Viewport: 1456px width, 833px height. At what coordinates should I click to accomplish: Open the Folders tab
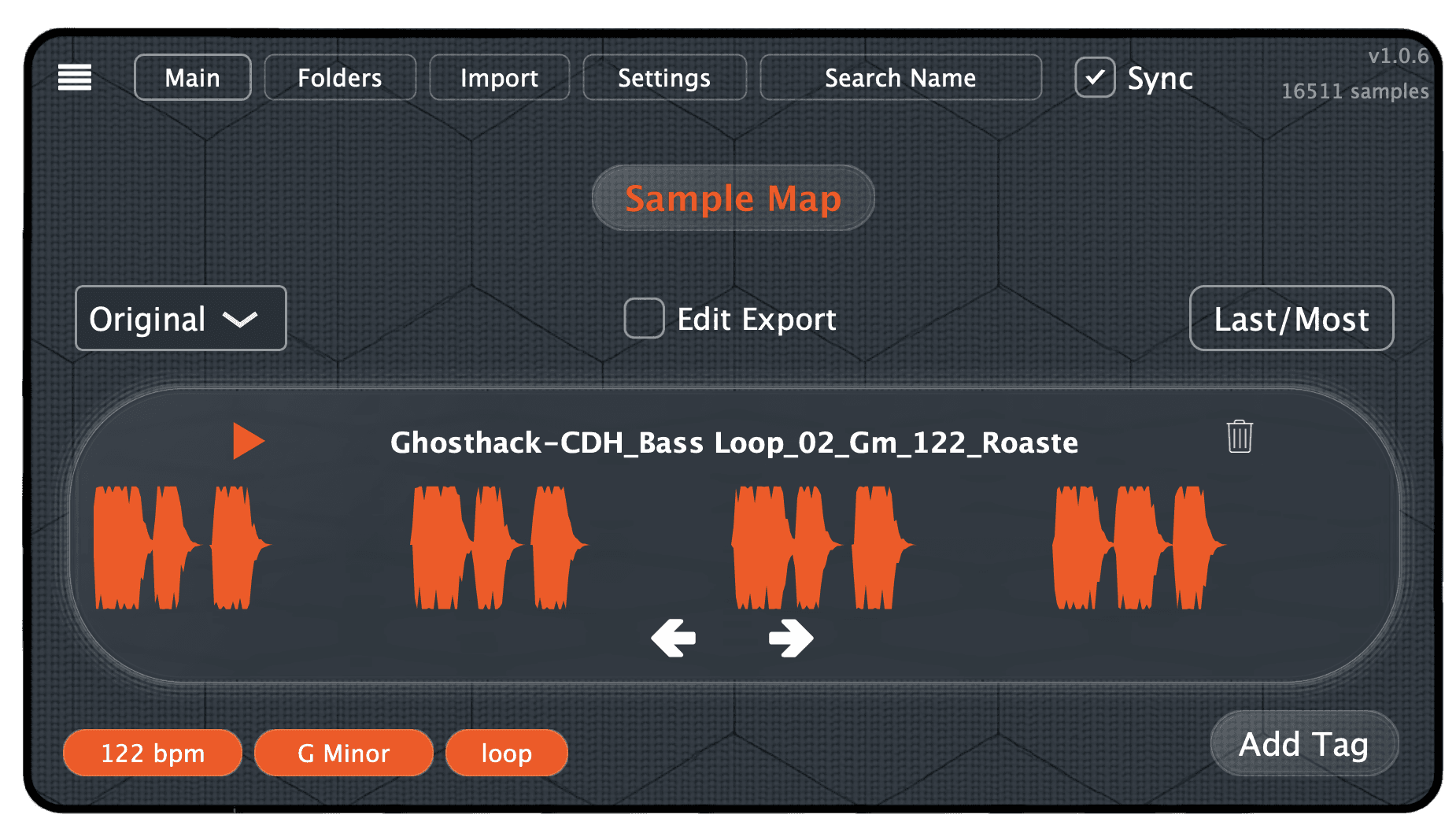(340, 77)
